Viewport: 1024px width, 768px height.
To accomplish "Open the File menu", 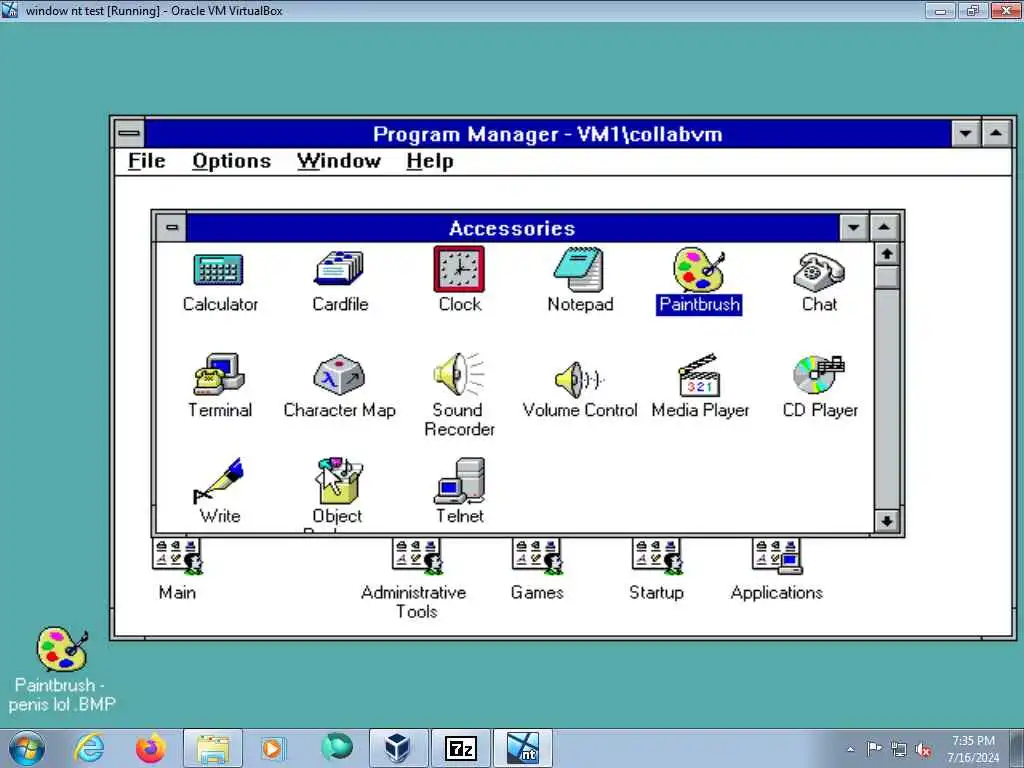I will [x=146, y=161].
